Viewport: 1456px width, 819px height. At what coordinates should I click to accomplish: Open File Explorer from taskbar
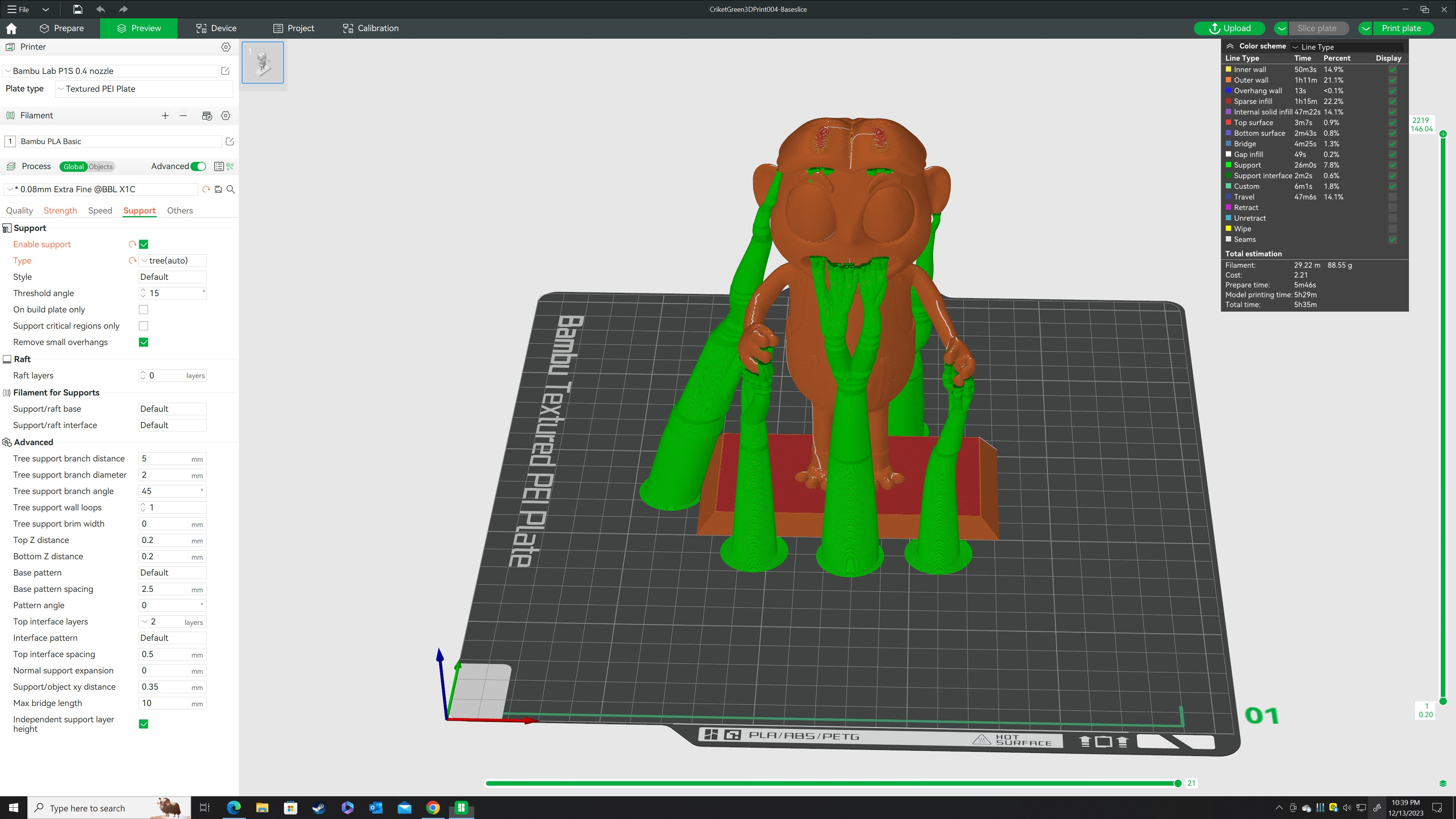pyautogui.click(x=262, y=808)
